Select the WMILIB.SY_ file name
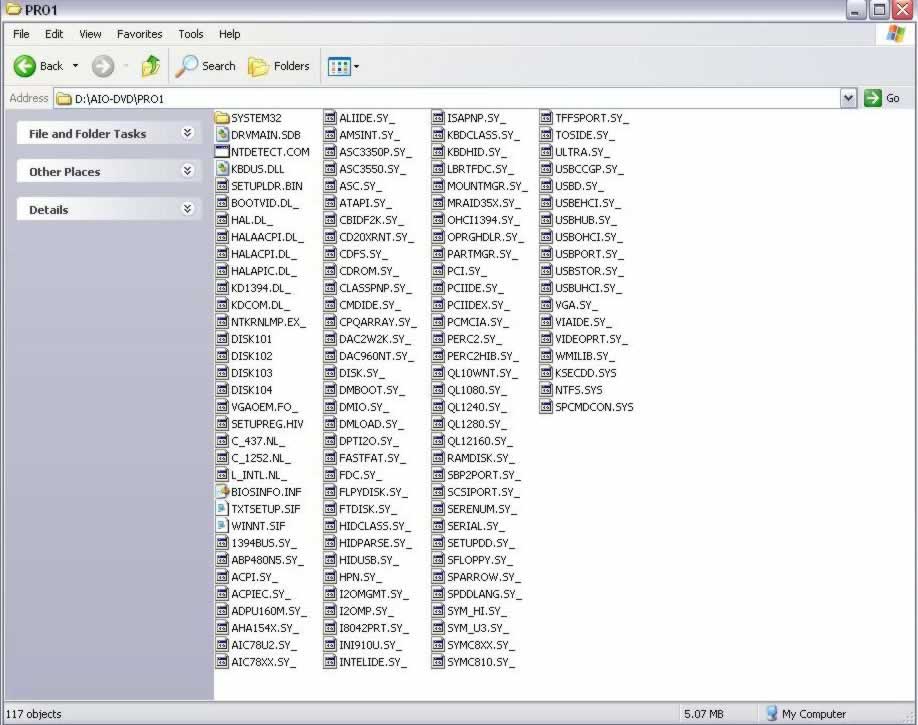The width and height of the screenshot is (918, 725). (x=584, y=356)
